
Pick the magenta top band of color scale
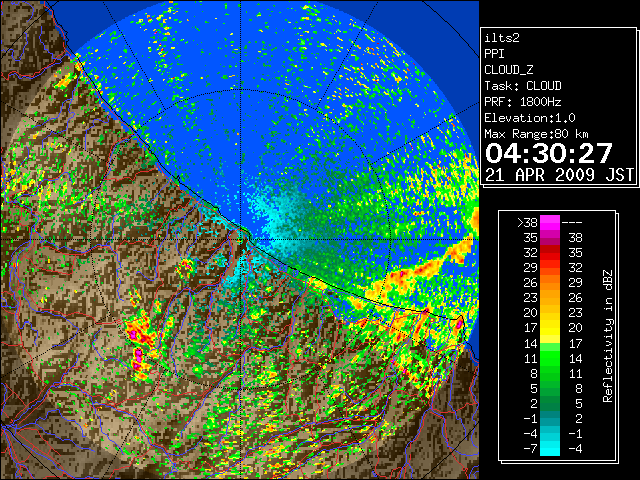click(x=550, y=223)
